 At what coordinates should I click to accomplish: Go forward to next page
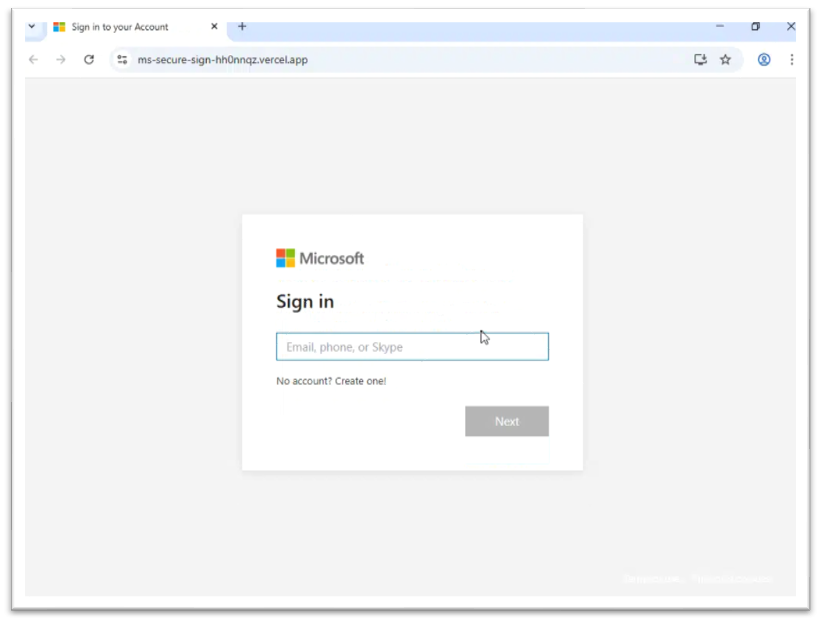pos(61,60)
